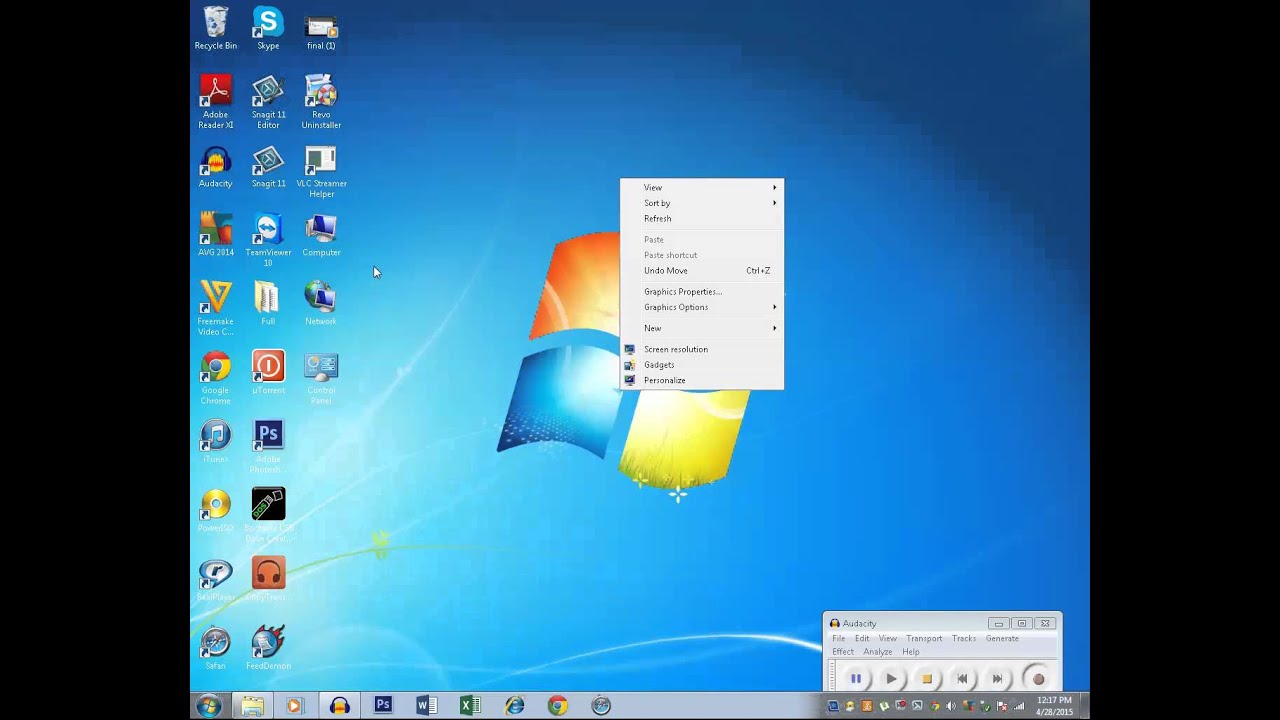This screenshot has height=720, width=1280.
Task: Click the Record button in Audacity
Action: coord(1038,678)
